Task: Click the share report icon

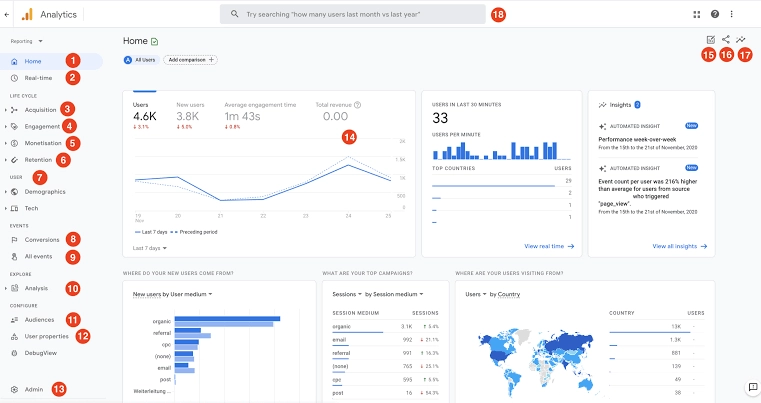Action: [726, 39]
